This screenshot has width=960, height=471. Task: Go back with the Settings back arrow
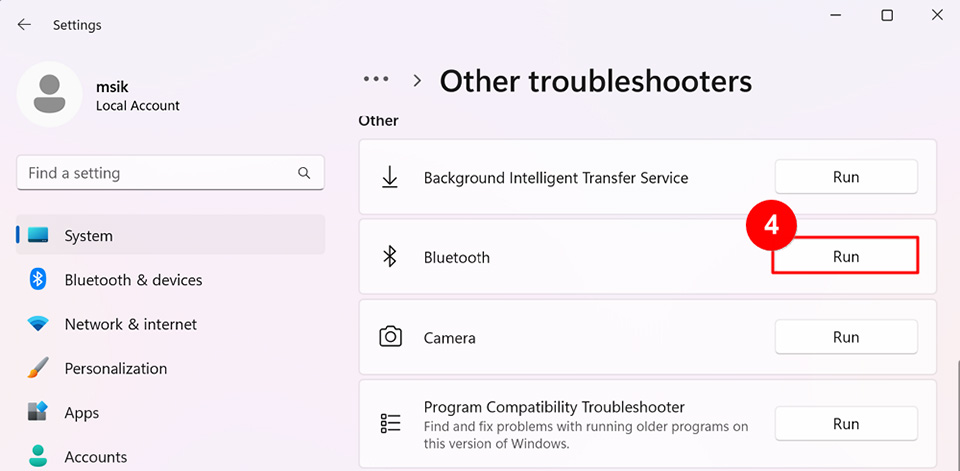point(24,24)
